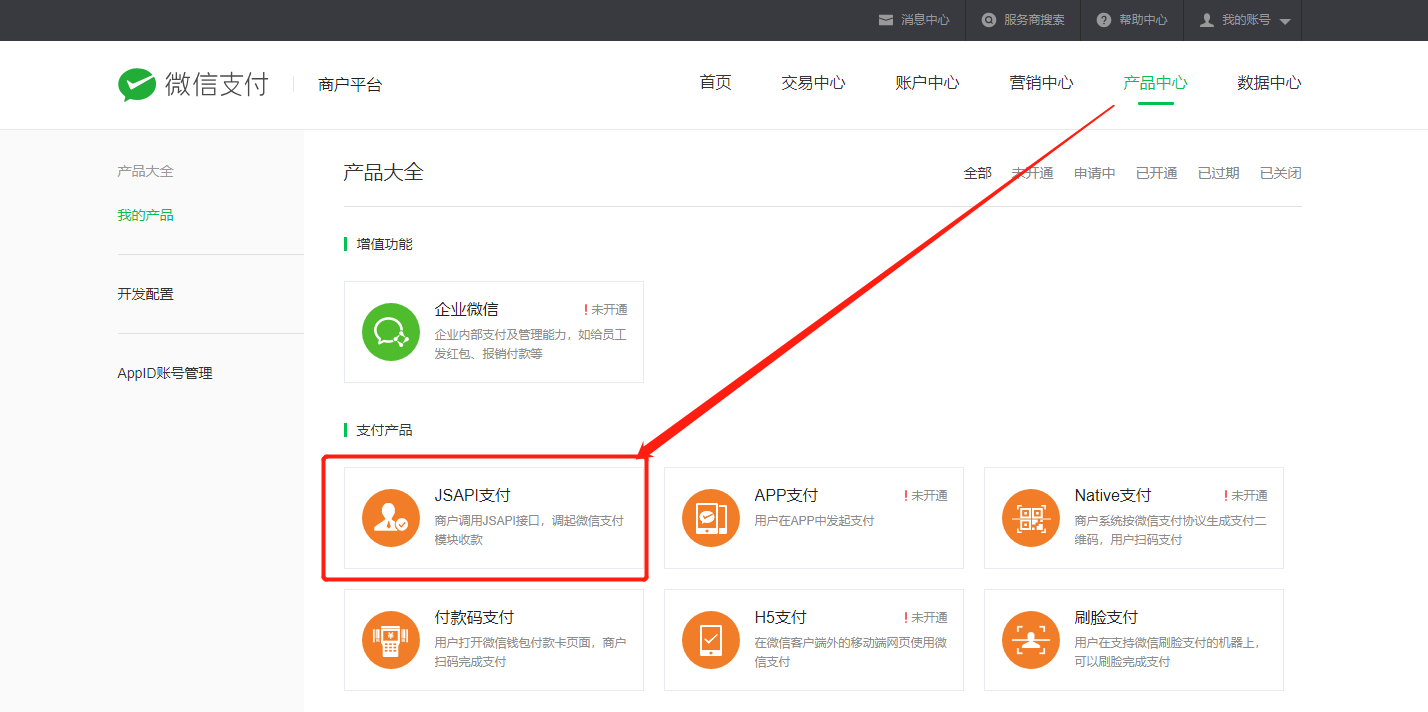Image resolution: width=1428 pixels, height=712 pixels.
Task: Click the H5支付 orange tablet icon
Action: (711, 640)
